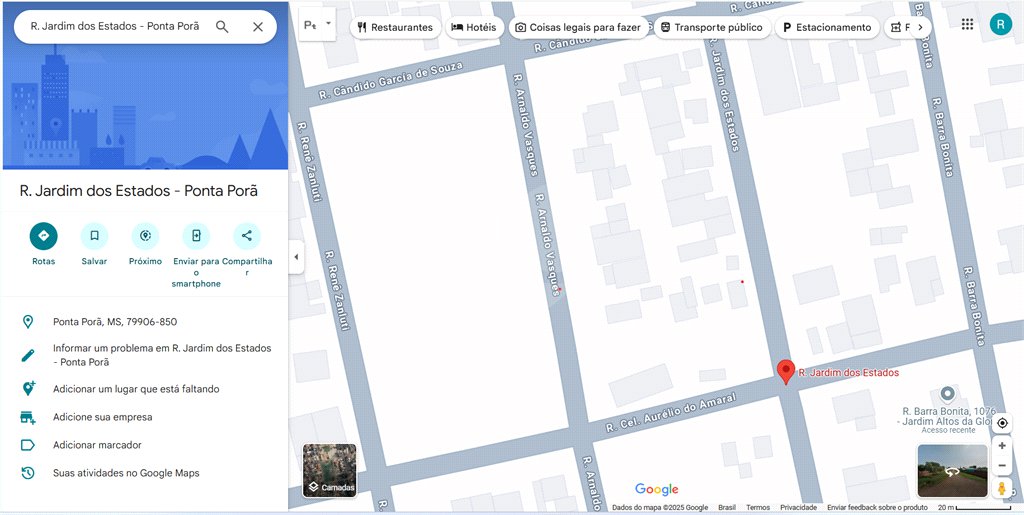Open Rotas directions button
This screenshot has width=1024, height=515.
tap(44, 236)
